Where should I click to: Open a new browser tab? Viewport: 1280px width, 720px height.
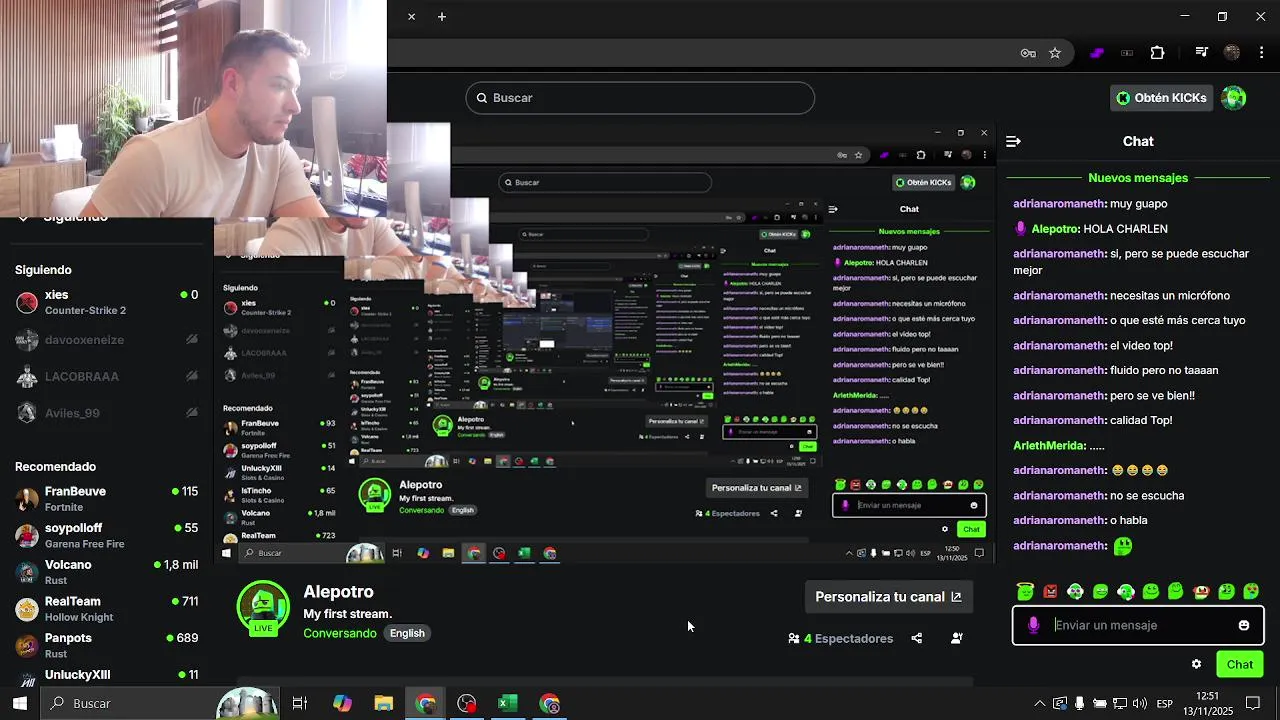(441, 17)
